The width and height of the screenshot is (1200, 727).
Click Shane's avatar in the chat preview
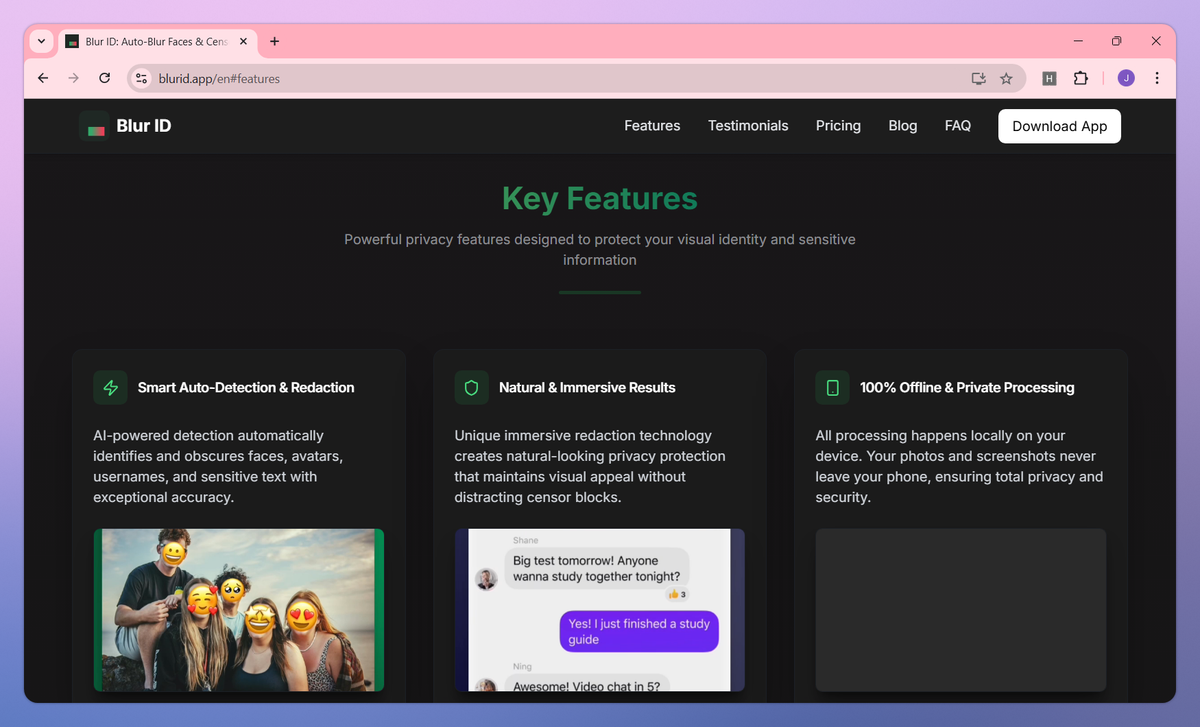pos(486,579)
